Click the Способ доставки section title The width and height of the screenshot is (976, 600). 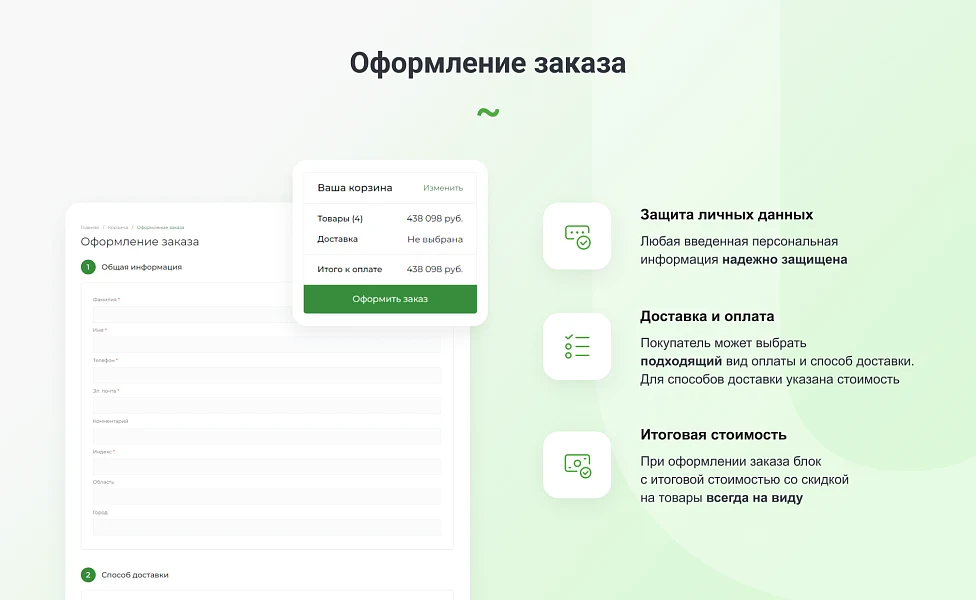point(135,575)
